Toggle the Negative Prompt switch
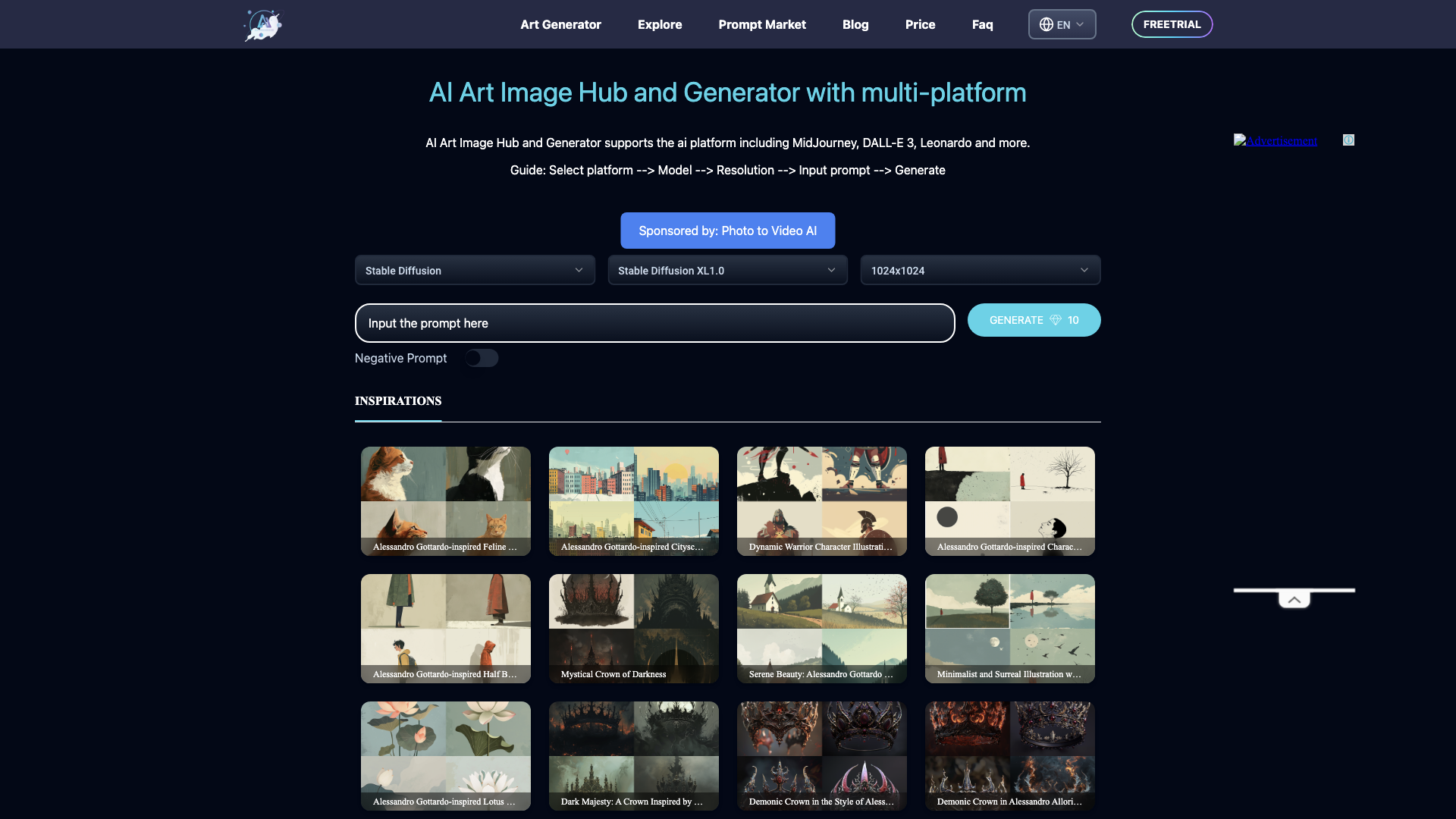1456x819 pixels. [482, 358]
